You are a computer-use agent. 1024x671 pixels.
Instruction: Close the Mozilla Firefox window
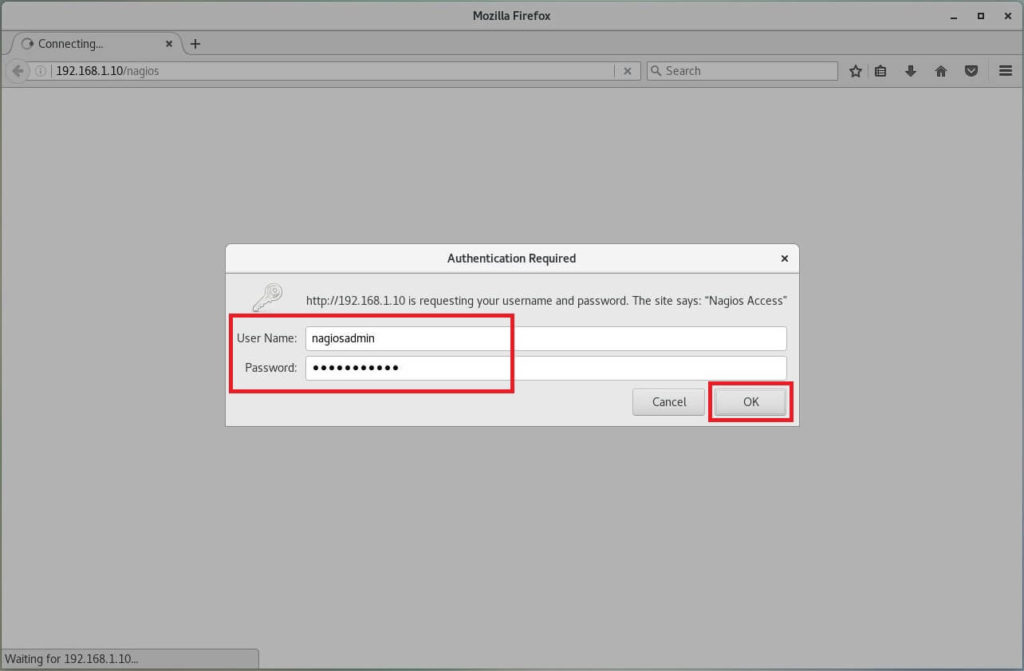pyautogui.click(x=1008, y=16)
